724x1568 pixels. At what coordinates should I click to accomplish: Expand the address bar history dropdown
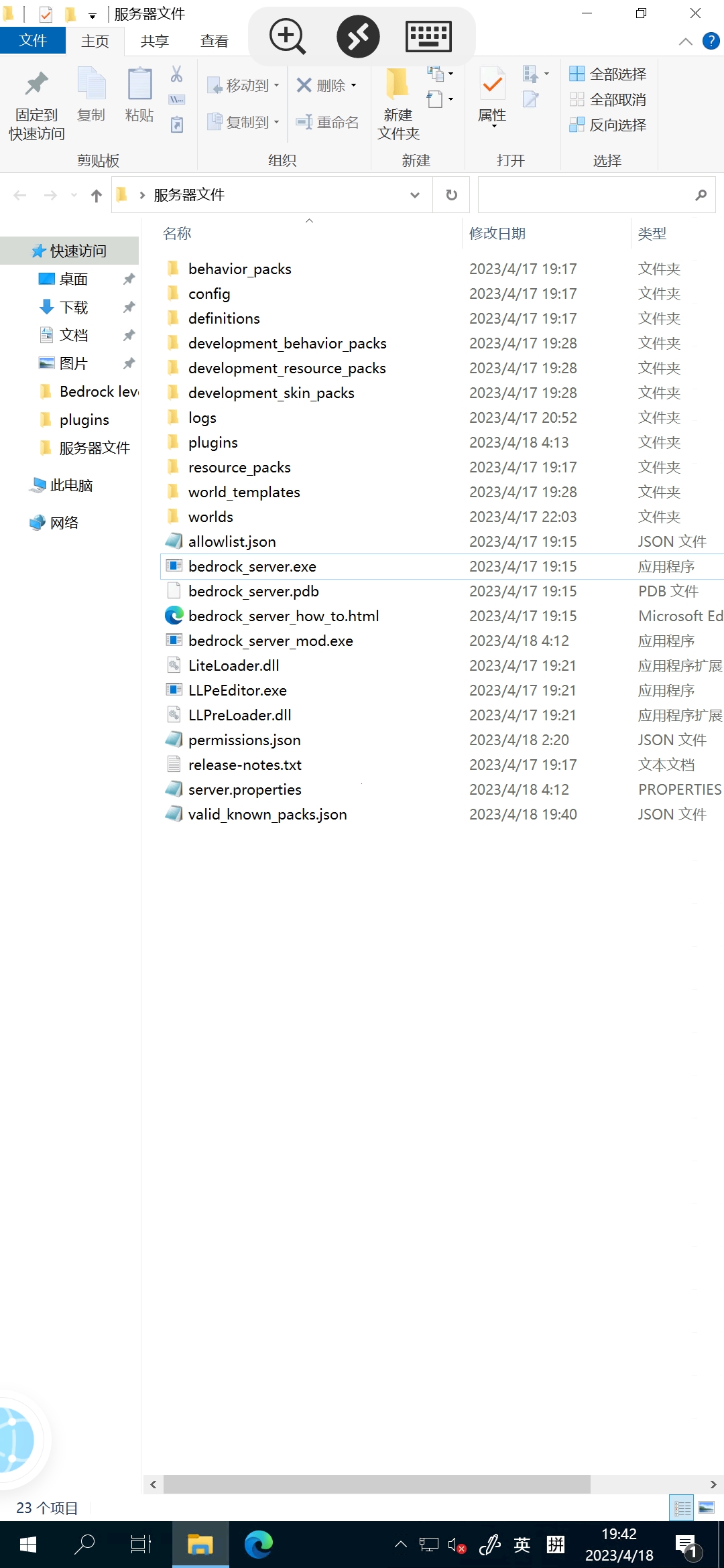(x=415, y=195)
